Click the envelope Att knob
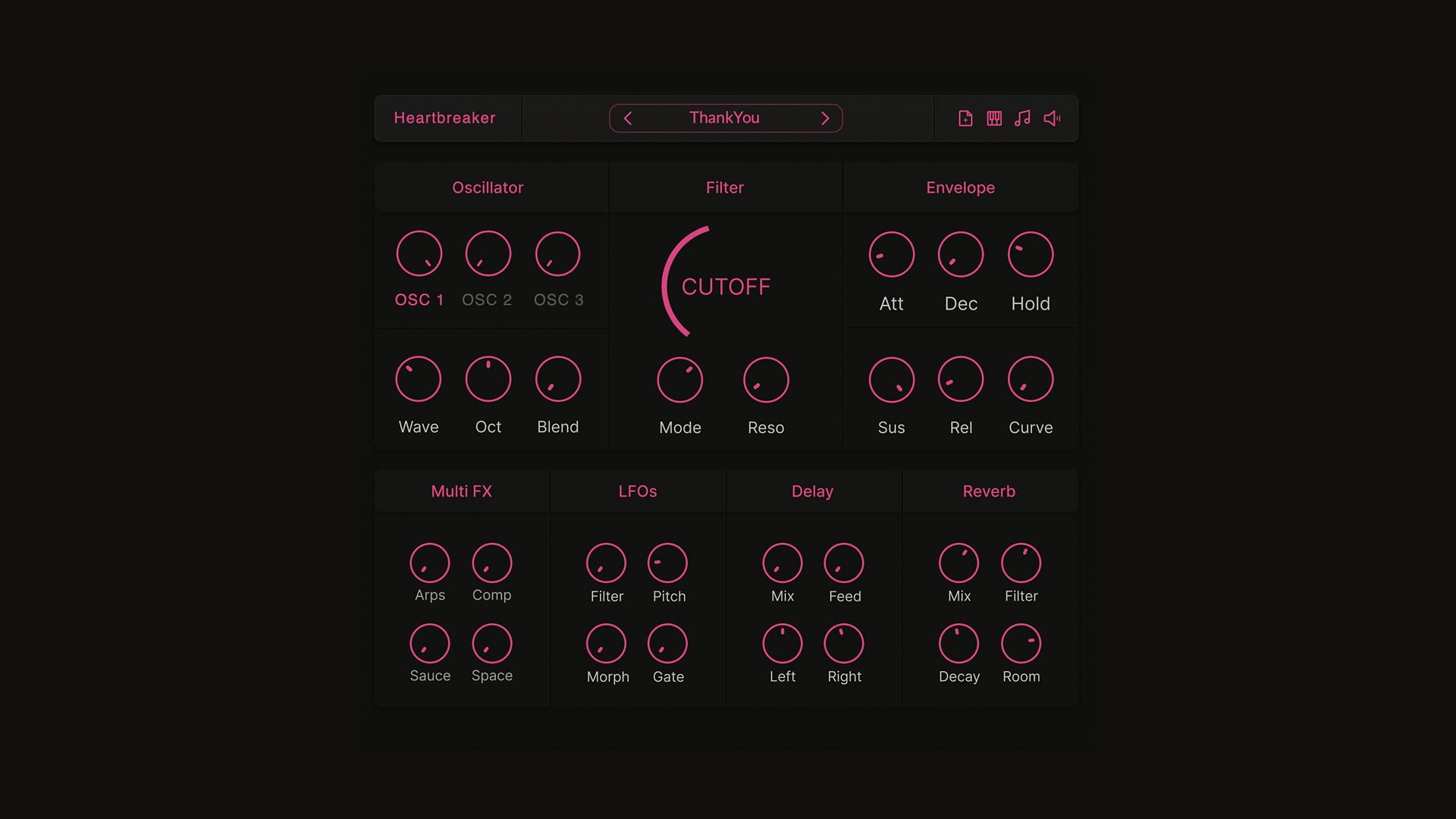The height and width of the screenshot is (819, 1456). 891,255
